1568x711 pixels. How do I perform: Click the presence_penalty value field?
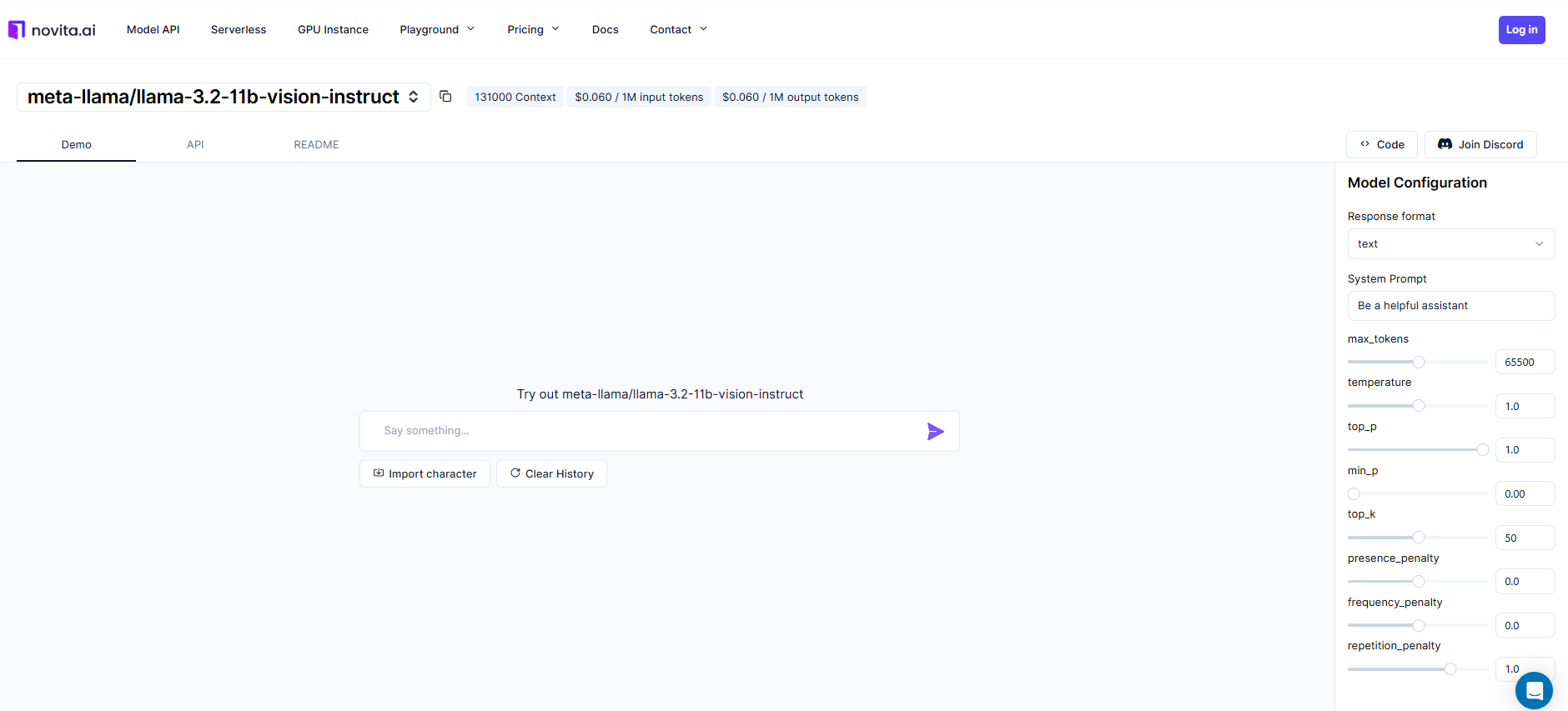tap(1525, 582)
